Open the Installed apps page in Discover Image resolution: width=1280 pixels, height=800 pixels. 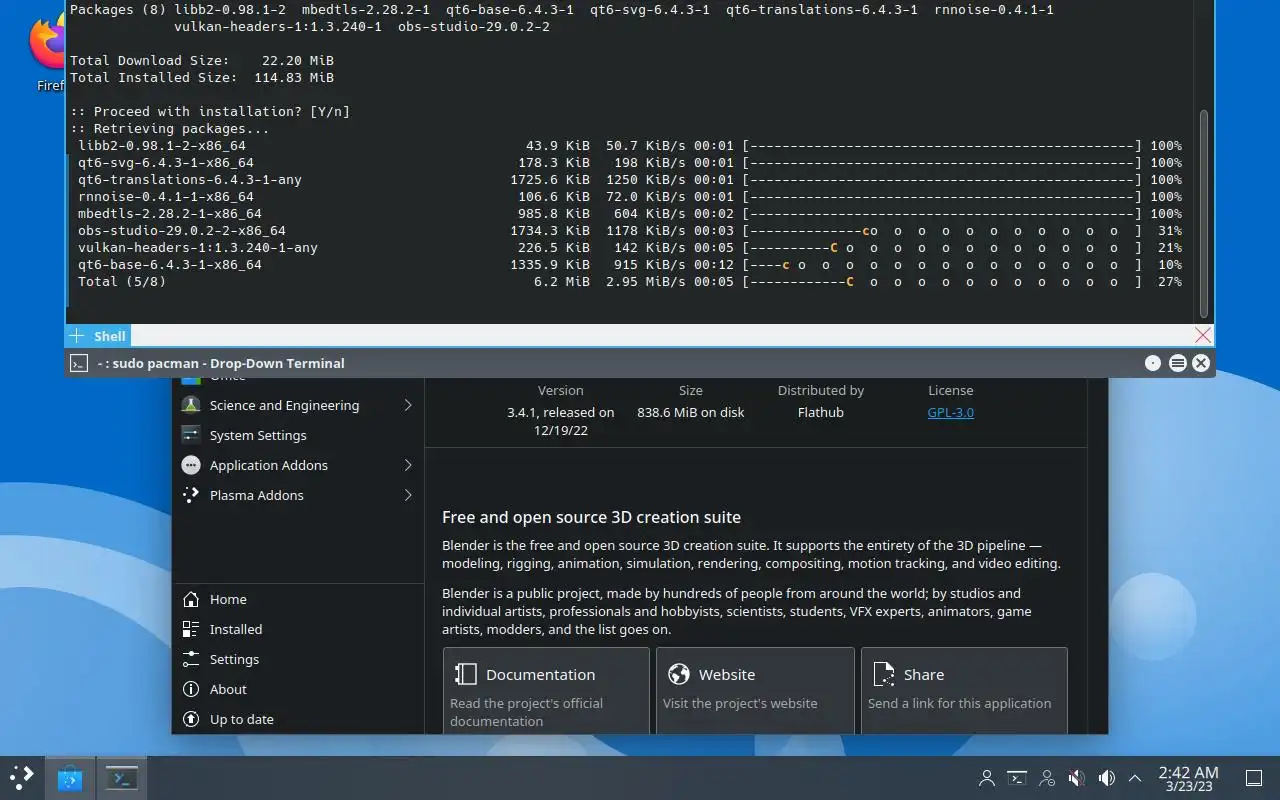point(298,629)
